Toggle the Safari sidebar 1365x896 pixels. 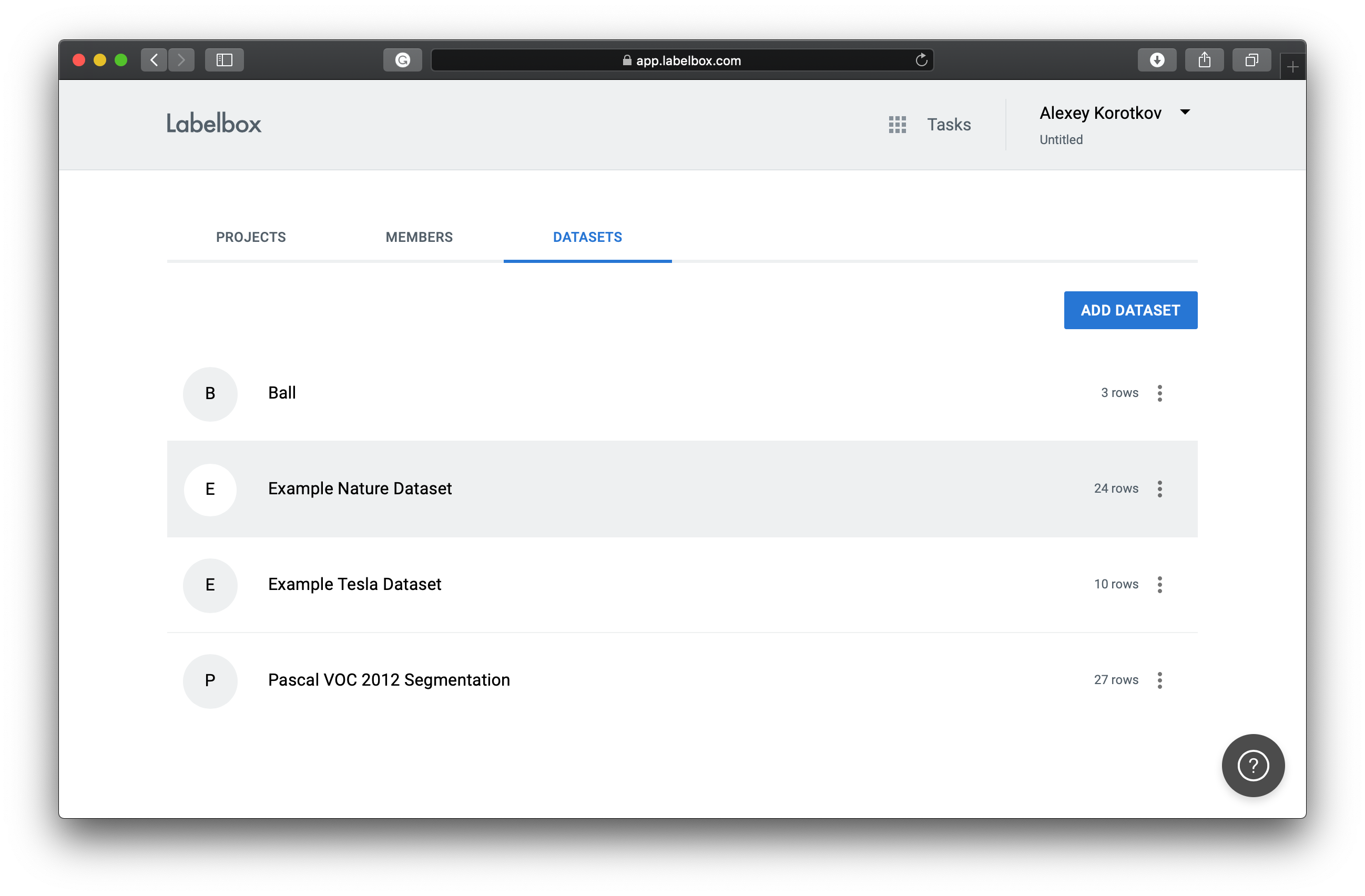tap(224, 60)
